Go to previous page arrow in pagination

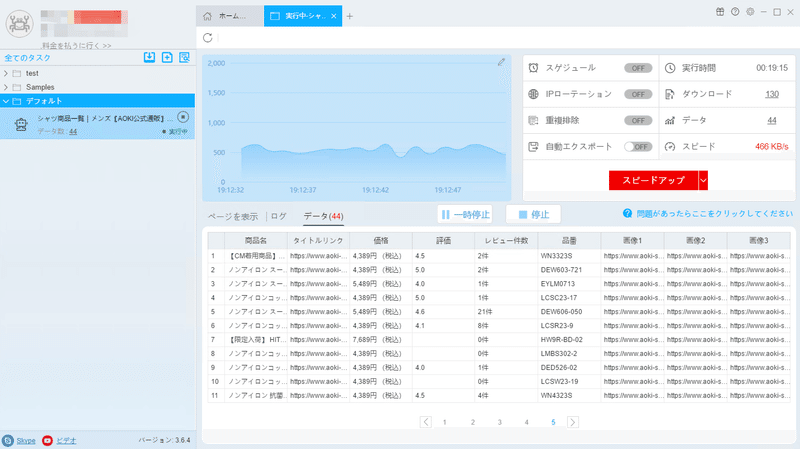point(426,422)
